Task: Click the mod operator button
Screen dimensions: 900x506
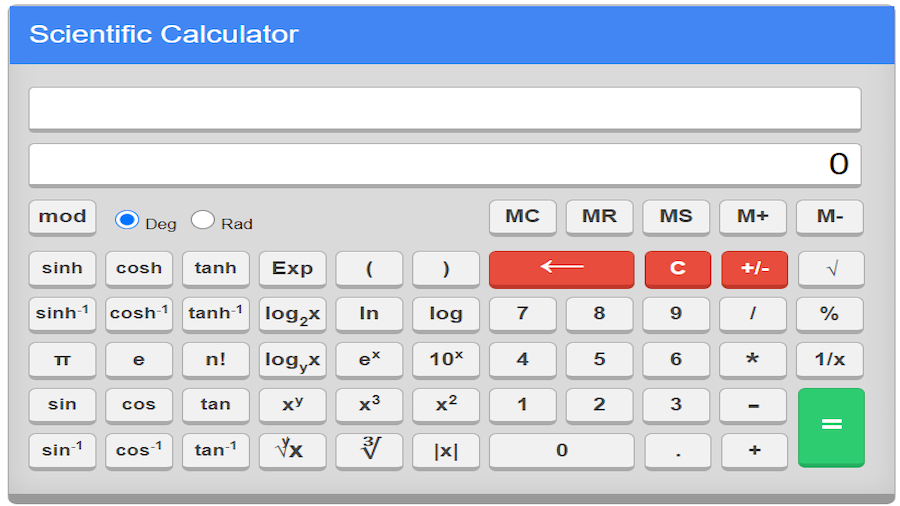Action: [x=63, y=216]
